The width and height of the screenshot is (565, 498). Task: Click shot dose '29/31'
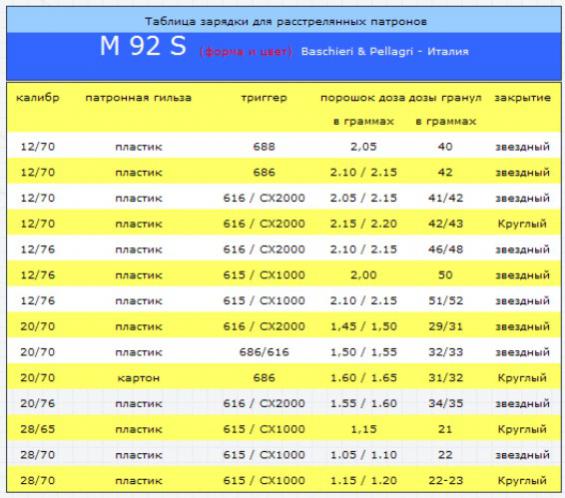(445, 326)
